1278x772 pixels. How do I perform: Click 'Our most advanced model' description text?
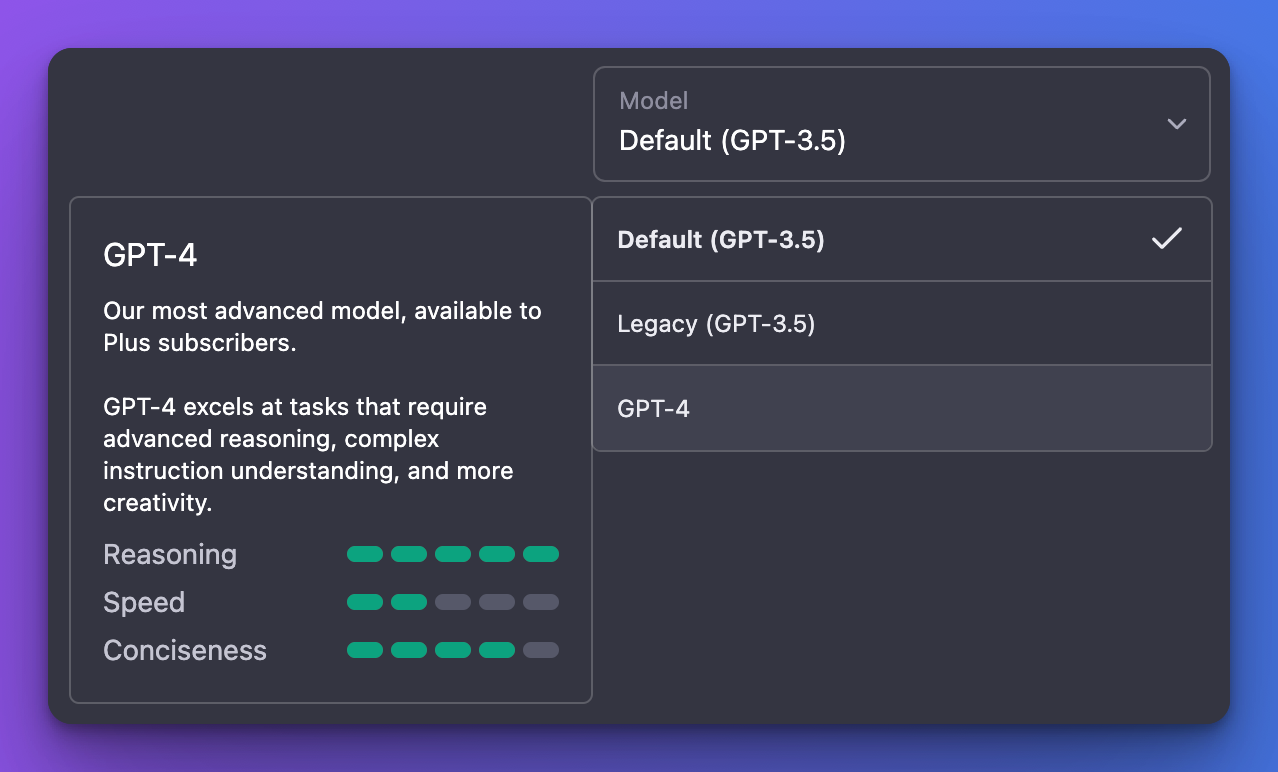pyautogui.click(x=322, y=326)
